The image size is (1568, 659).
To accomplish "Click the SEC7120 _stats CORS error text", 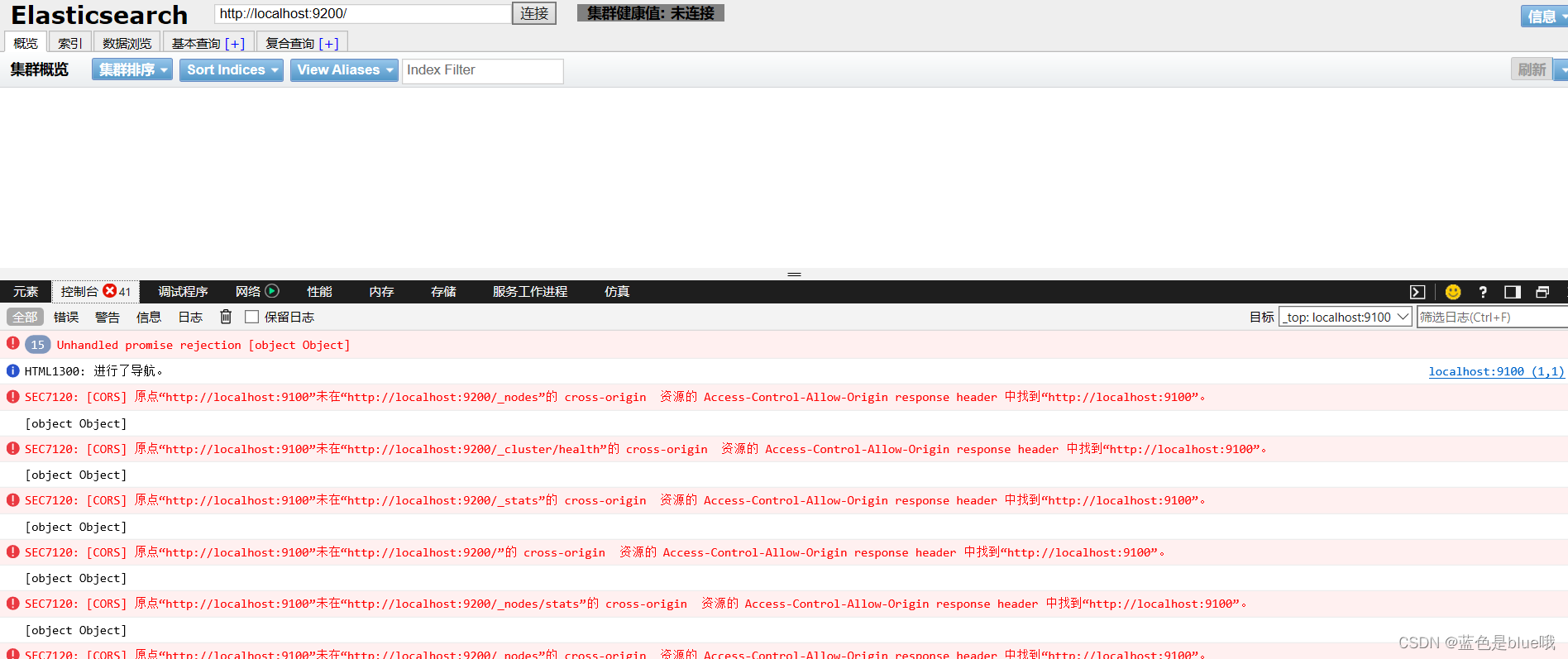I will tap(614, 500).
